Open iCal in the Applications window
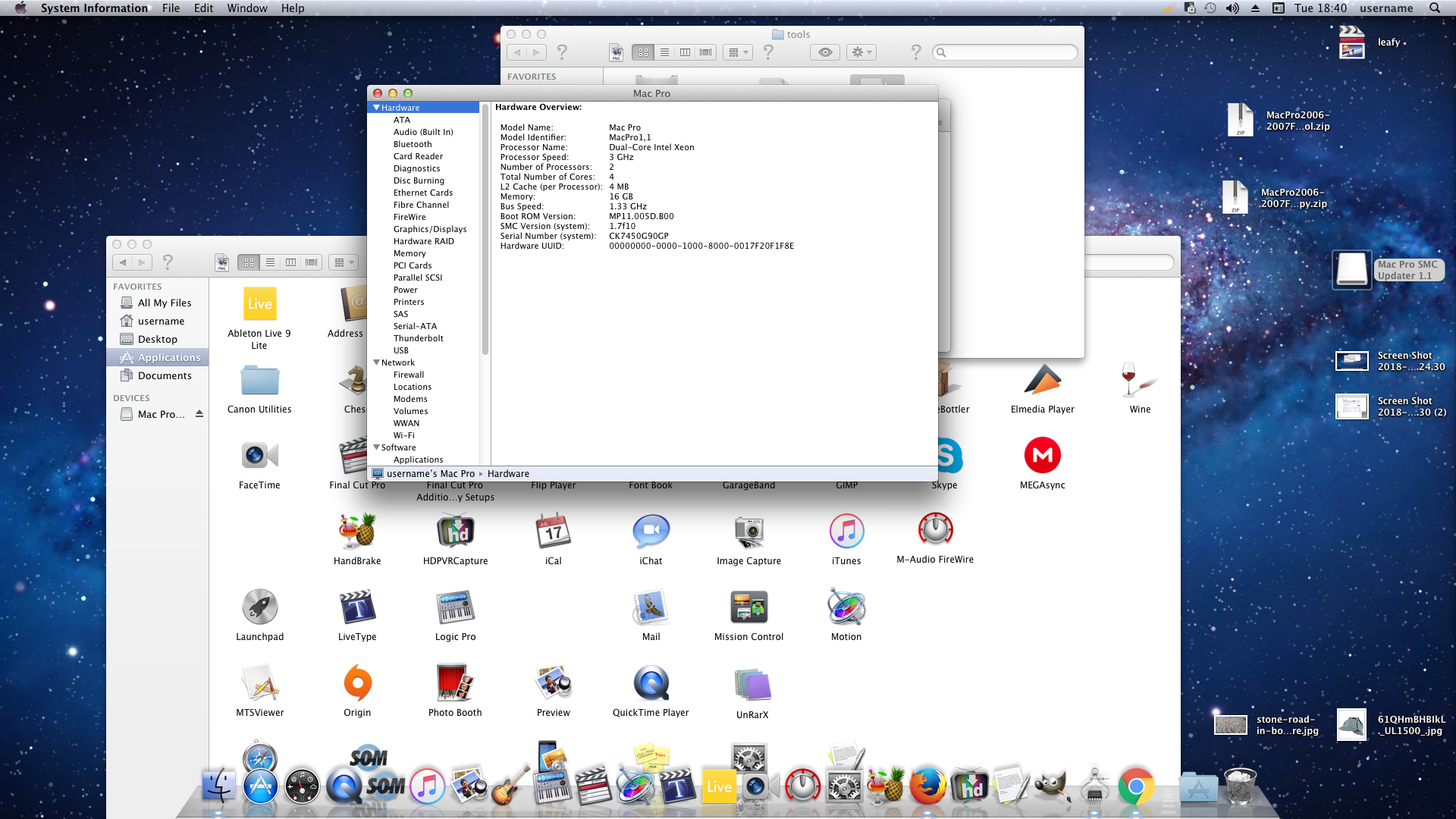The width and height of the screenshot is (1456, 819). click(x=554, y=531)
